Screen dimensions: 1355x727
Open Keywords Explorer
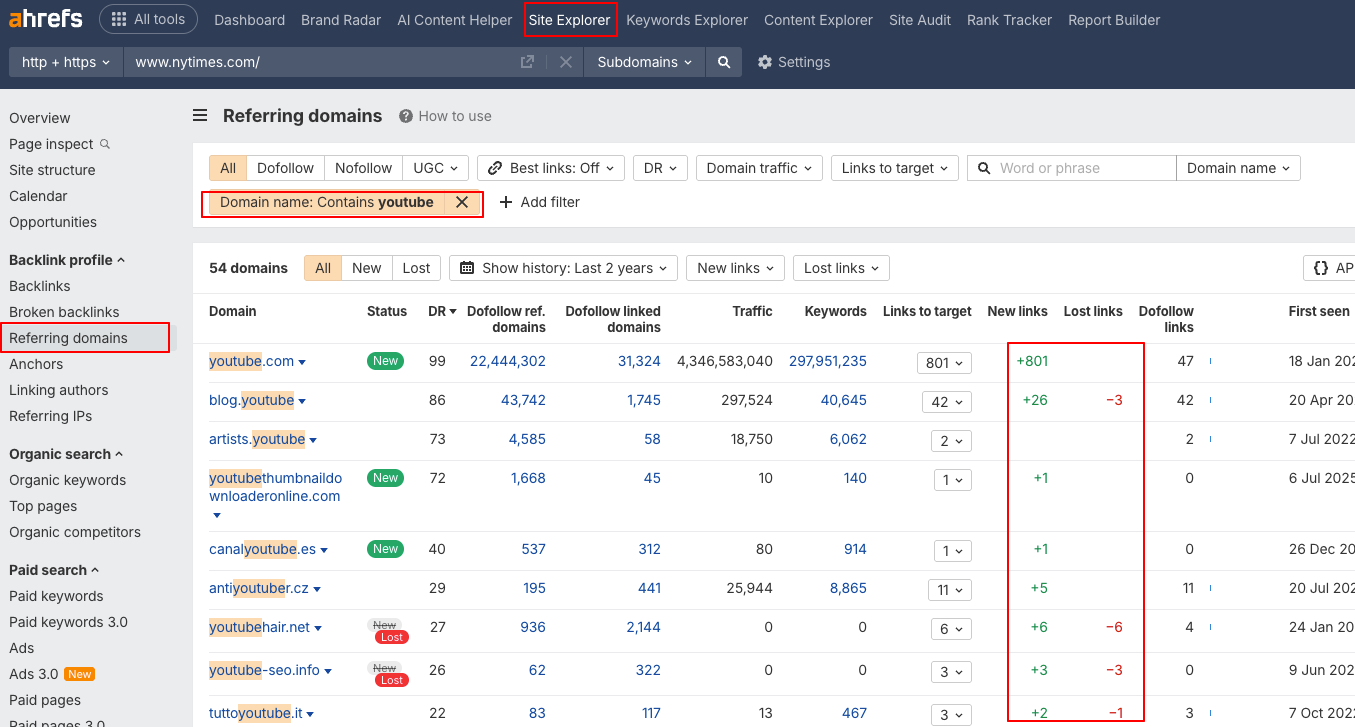[x=687, y=20]
